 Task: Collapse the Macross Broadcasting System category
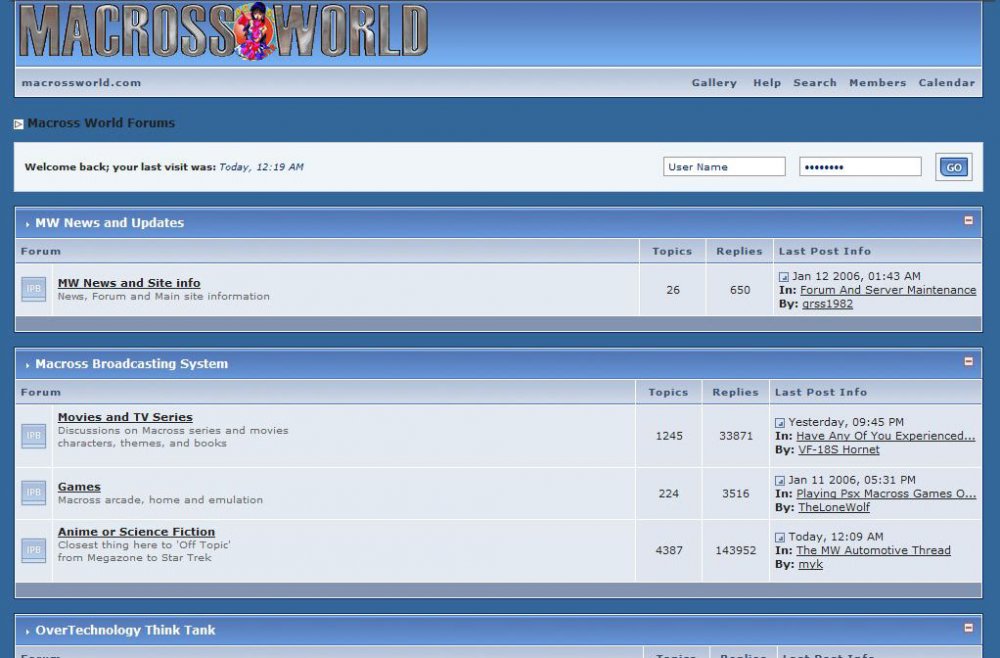969,362
